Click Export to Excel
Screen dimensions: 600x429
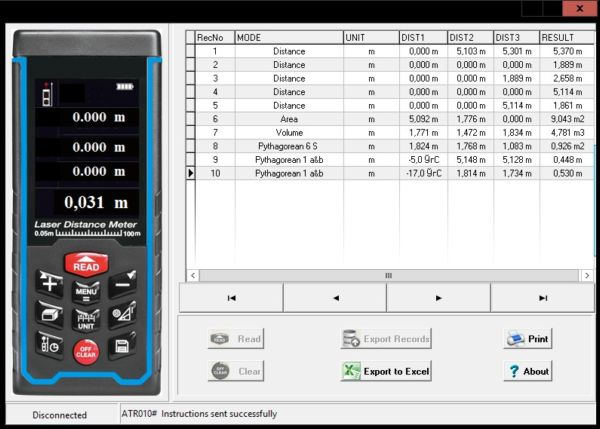click(x=386, y=371)
